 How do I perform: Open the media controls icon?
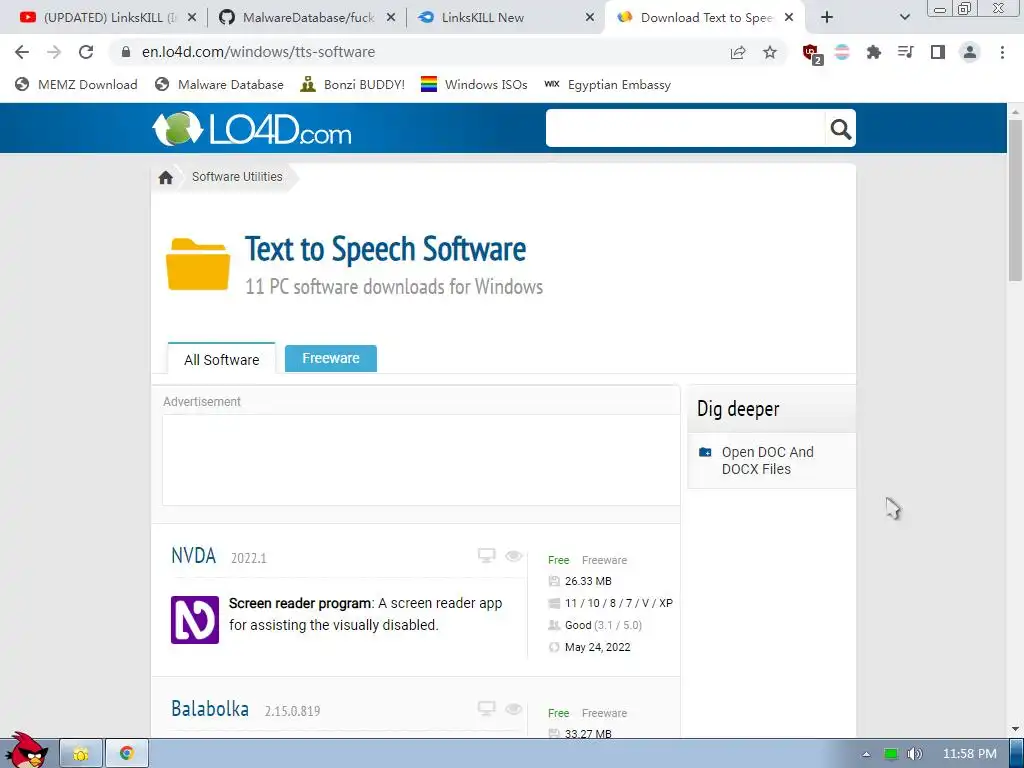pyautogui.click(x=905, y=52)
